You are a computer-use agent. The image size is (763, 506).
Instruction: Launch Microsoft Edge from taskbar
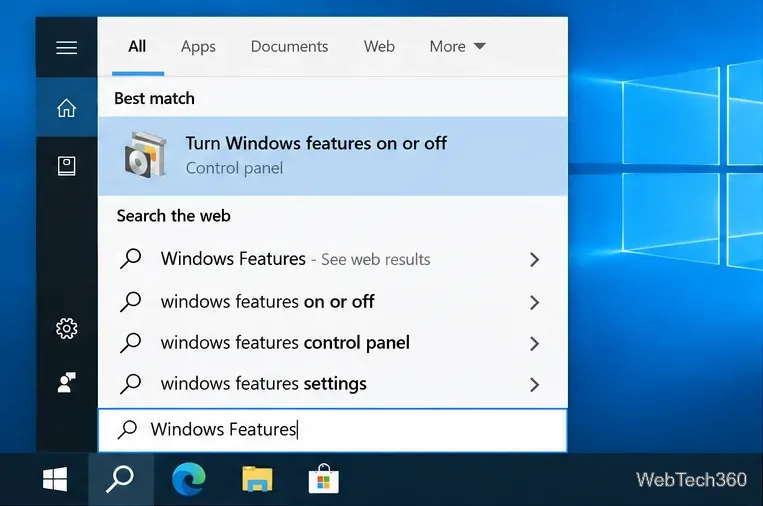189,480
